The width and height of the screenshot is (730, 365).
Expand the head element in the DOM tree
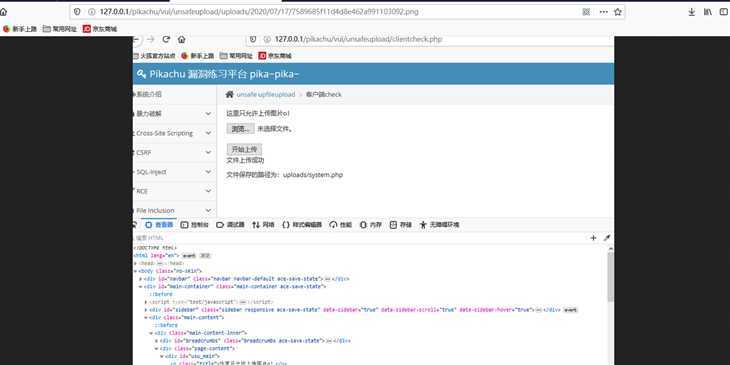135,263
